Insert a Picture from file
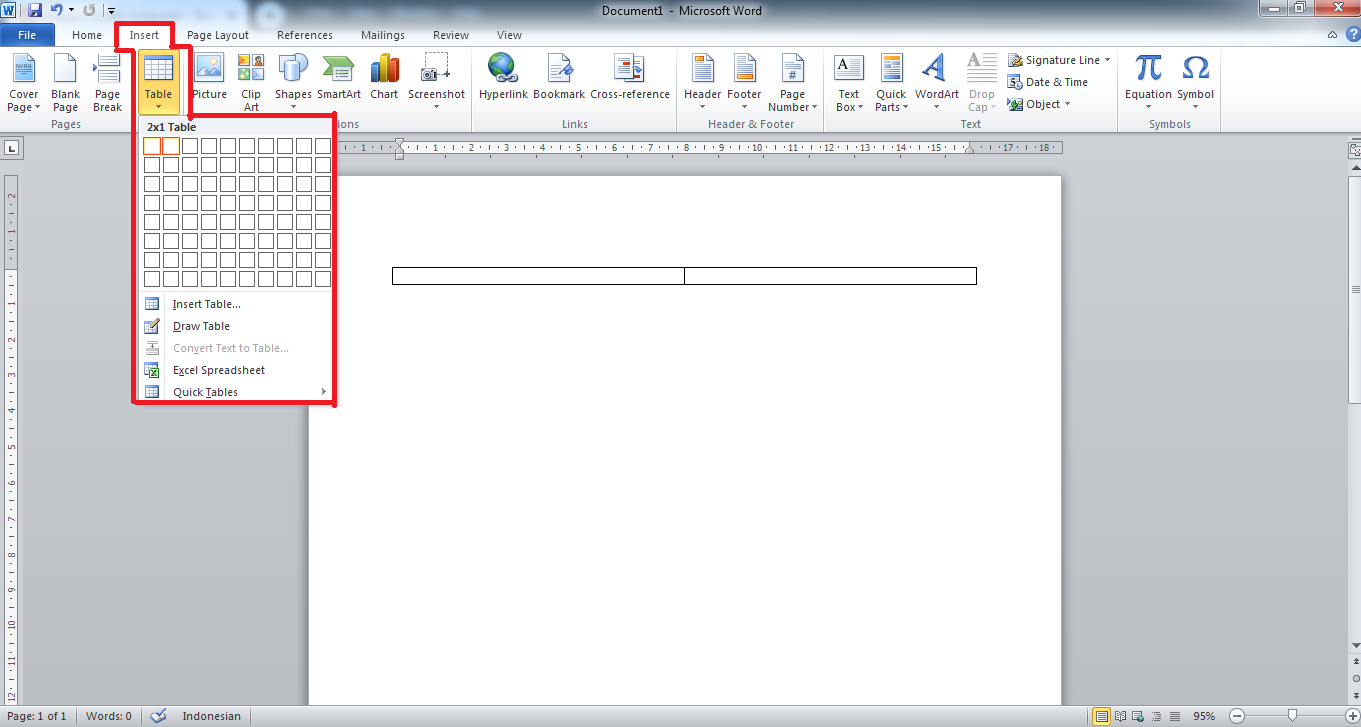 pos(209,80)
